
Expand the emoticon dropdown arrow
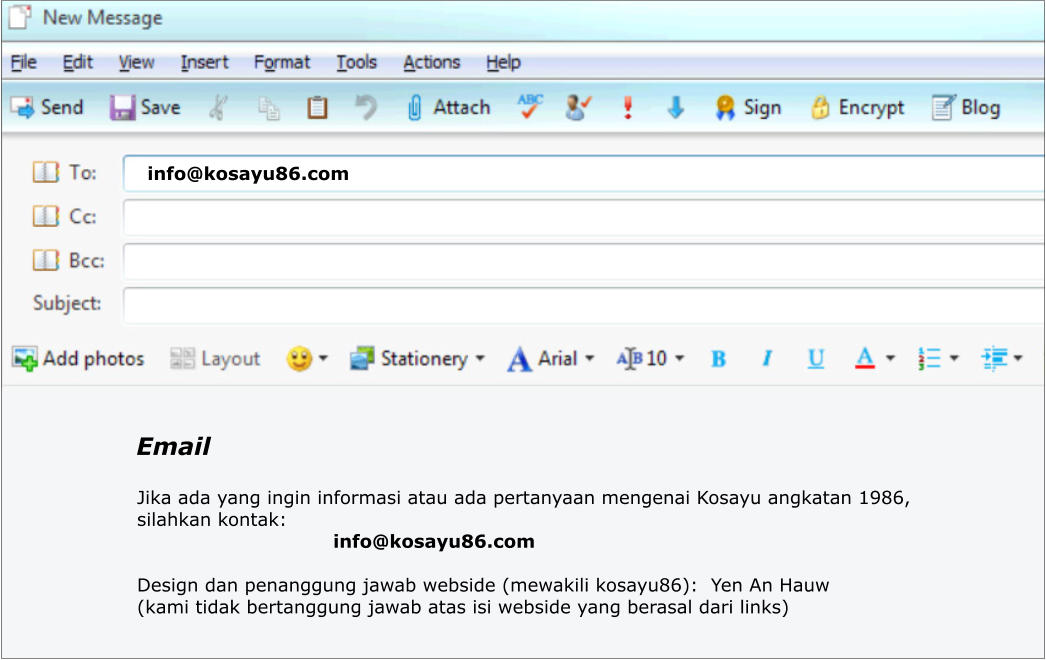coord(324,358)
